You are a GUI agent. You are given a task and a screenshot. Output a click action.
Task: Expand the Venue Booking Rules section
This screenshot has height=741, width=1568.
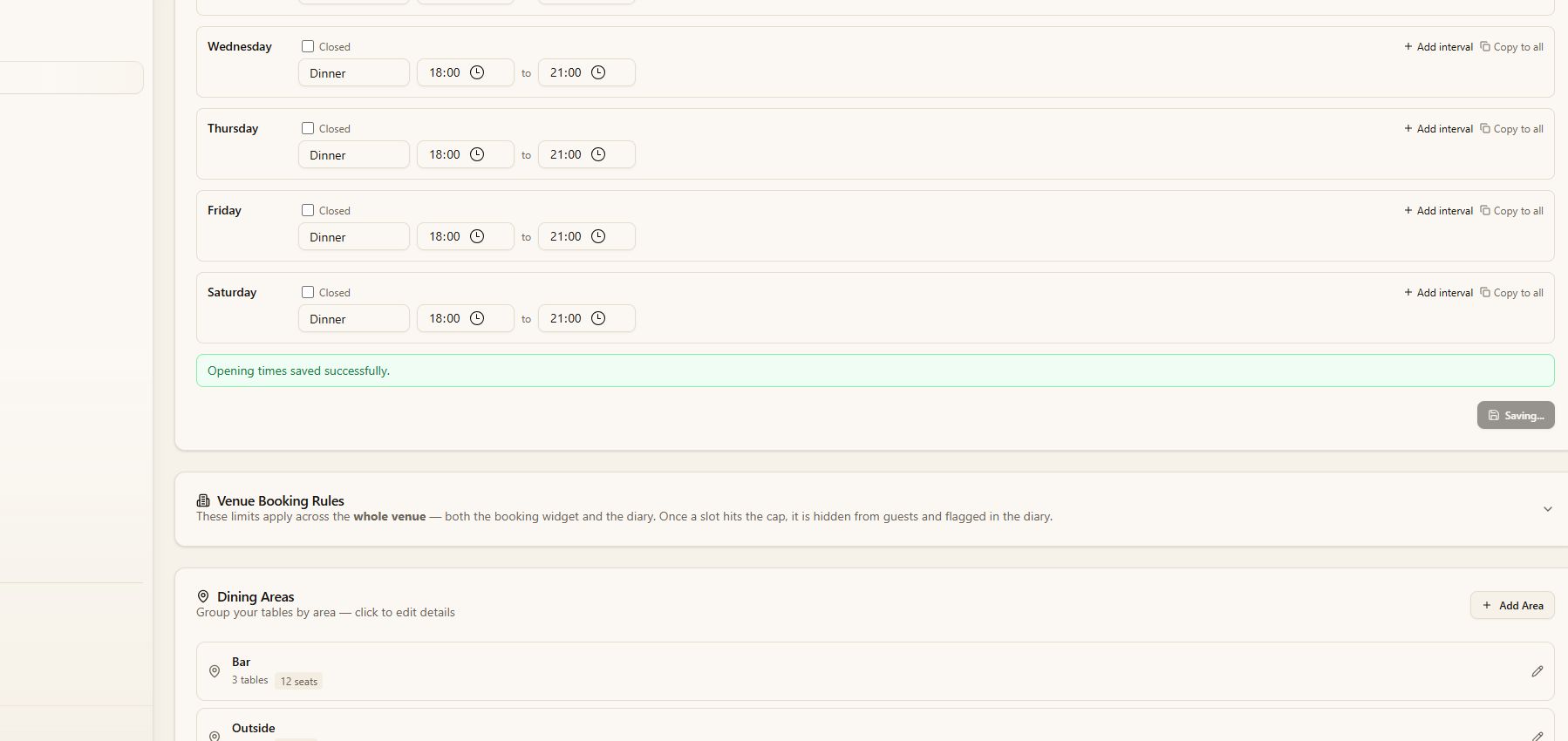coord(1547,509)
